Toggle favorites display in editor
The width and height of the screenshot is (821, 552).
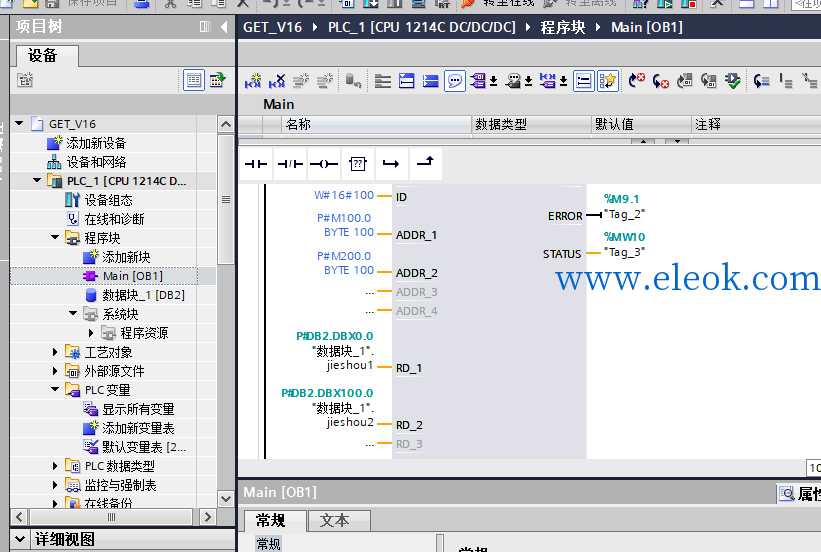pyautogui.click(x=607, y=81)
